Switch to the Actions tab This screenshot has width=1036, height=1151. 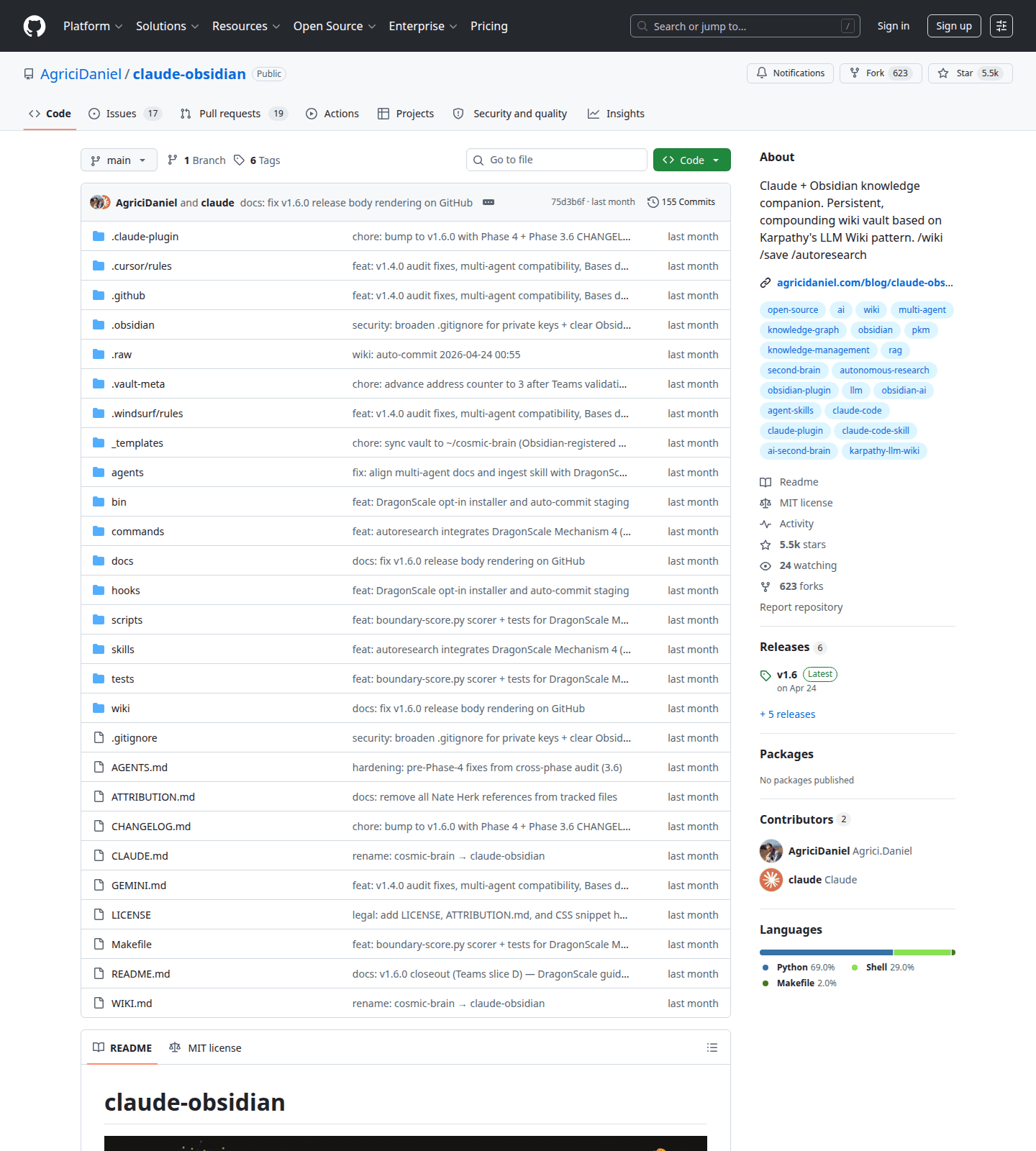coord(332,114)
